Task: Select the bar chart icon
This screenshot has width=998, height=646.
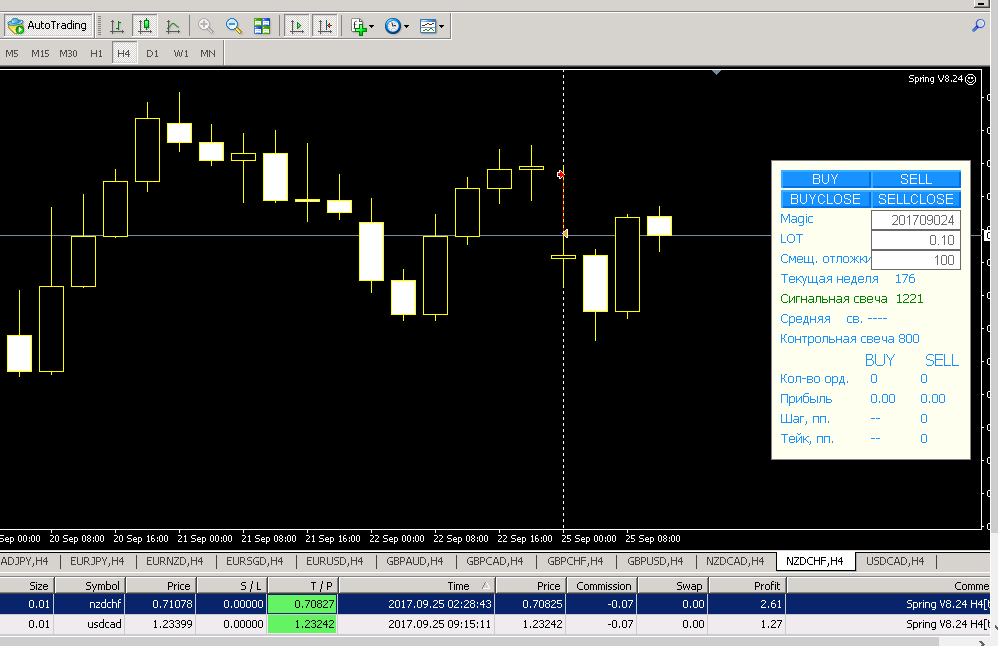Action: [x=116, y=26]
